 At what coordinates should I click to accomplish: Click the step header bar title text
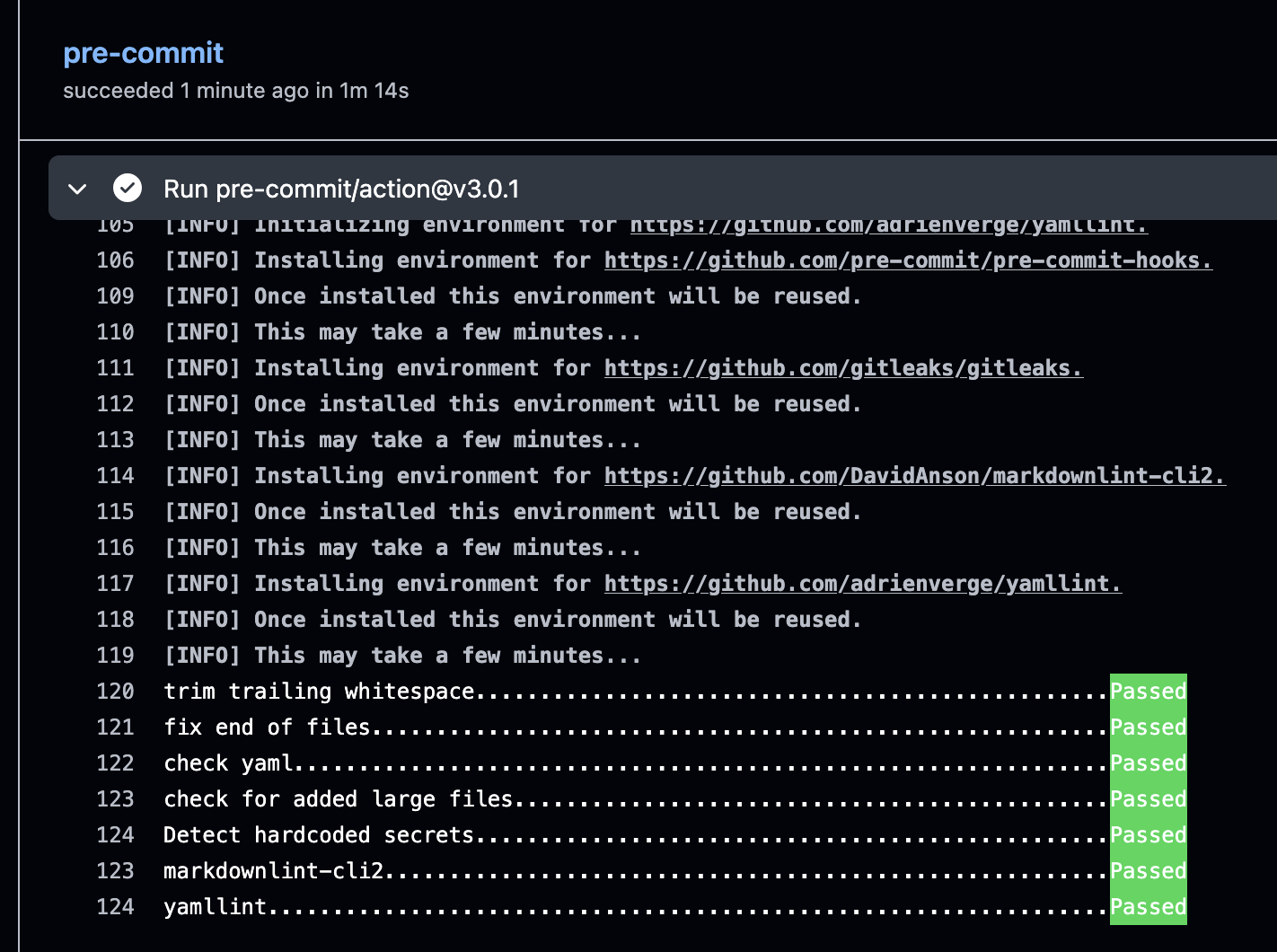coord(341,189)
